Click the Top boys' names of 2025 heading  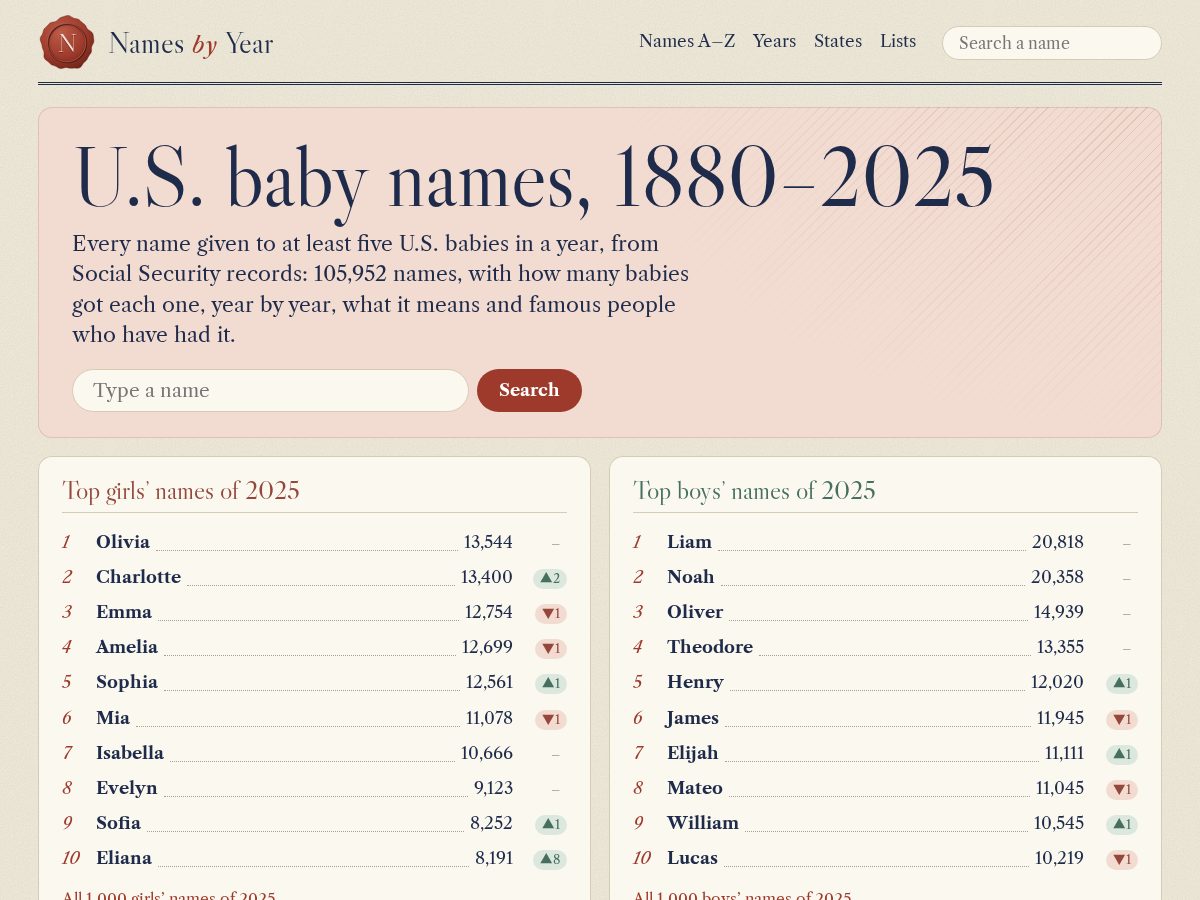[754, 491]
